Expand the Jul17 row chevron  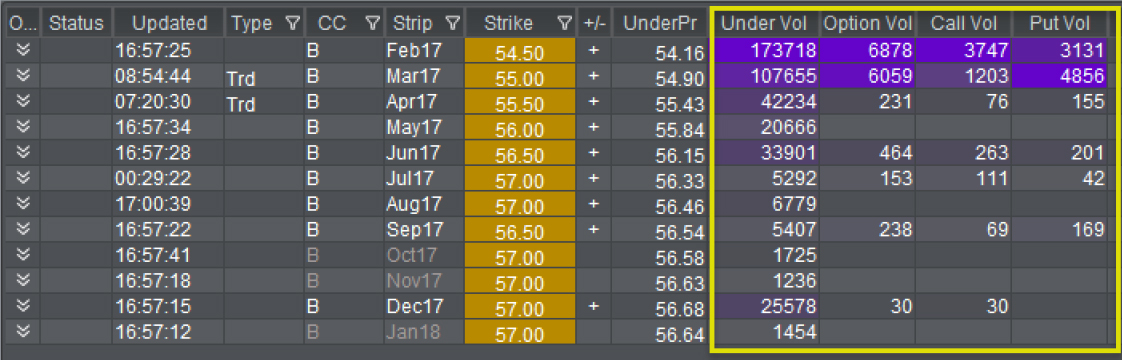[23, 178]
